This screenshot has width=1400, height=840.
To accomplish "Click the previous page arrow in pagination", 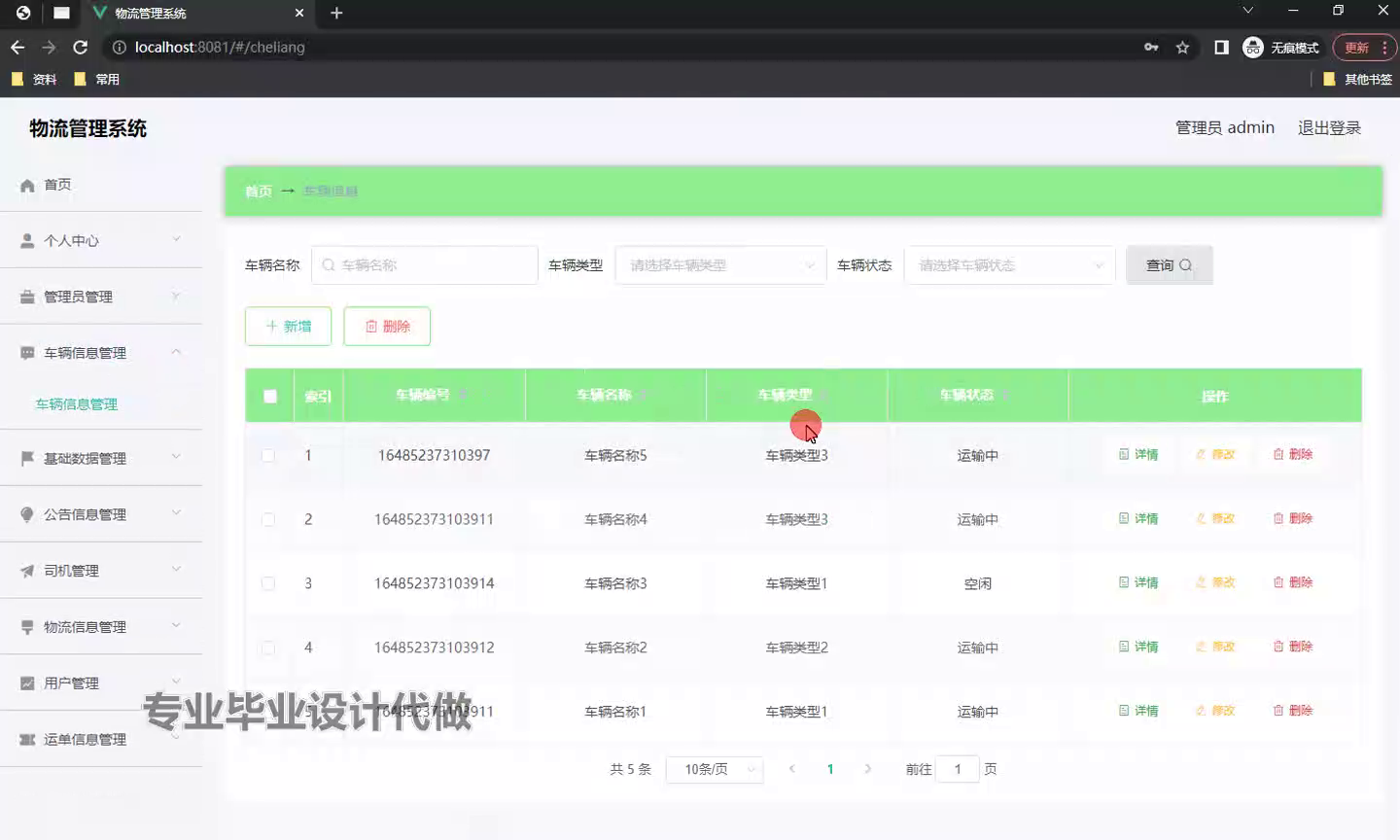I will tap(792, 769).
